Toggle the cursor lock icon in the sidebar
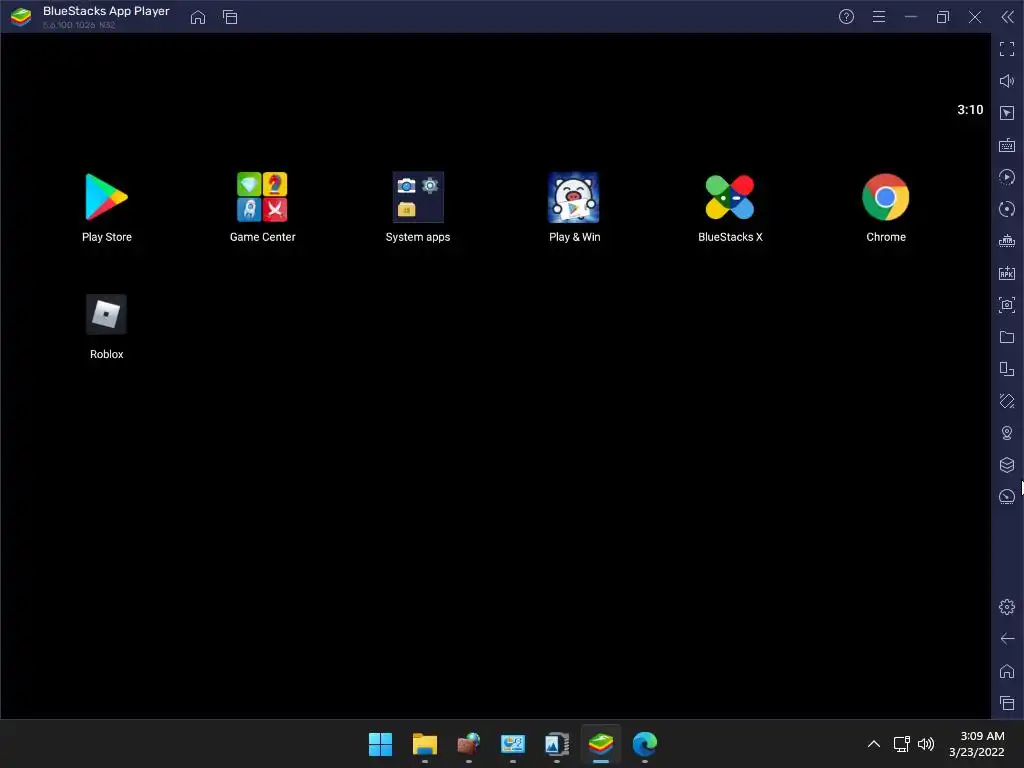Screen dimensions: 1024x768 [x=1007, y=113]
